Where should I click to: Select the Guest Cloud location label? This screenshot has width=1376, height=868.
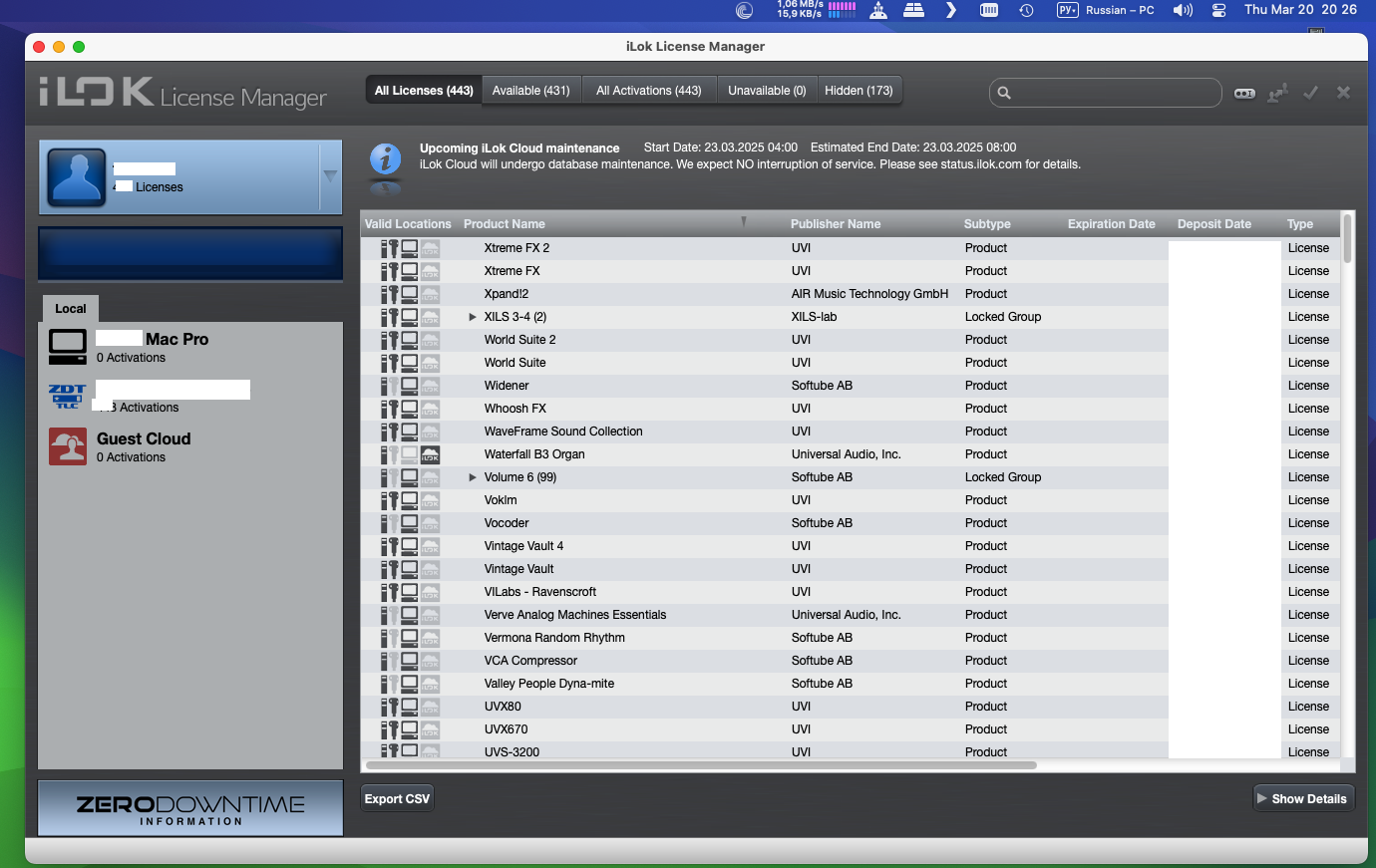(144, 438)
